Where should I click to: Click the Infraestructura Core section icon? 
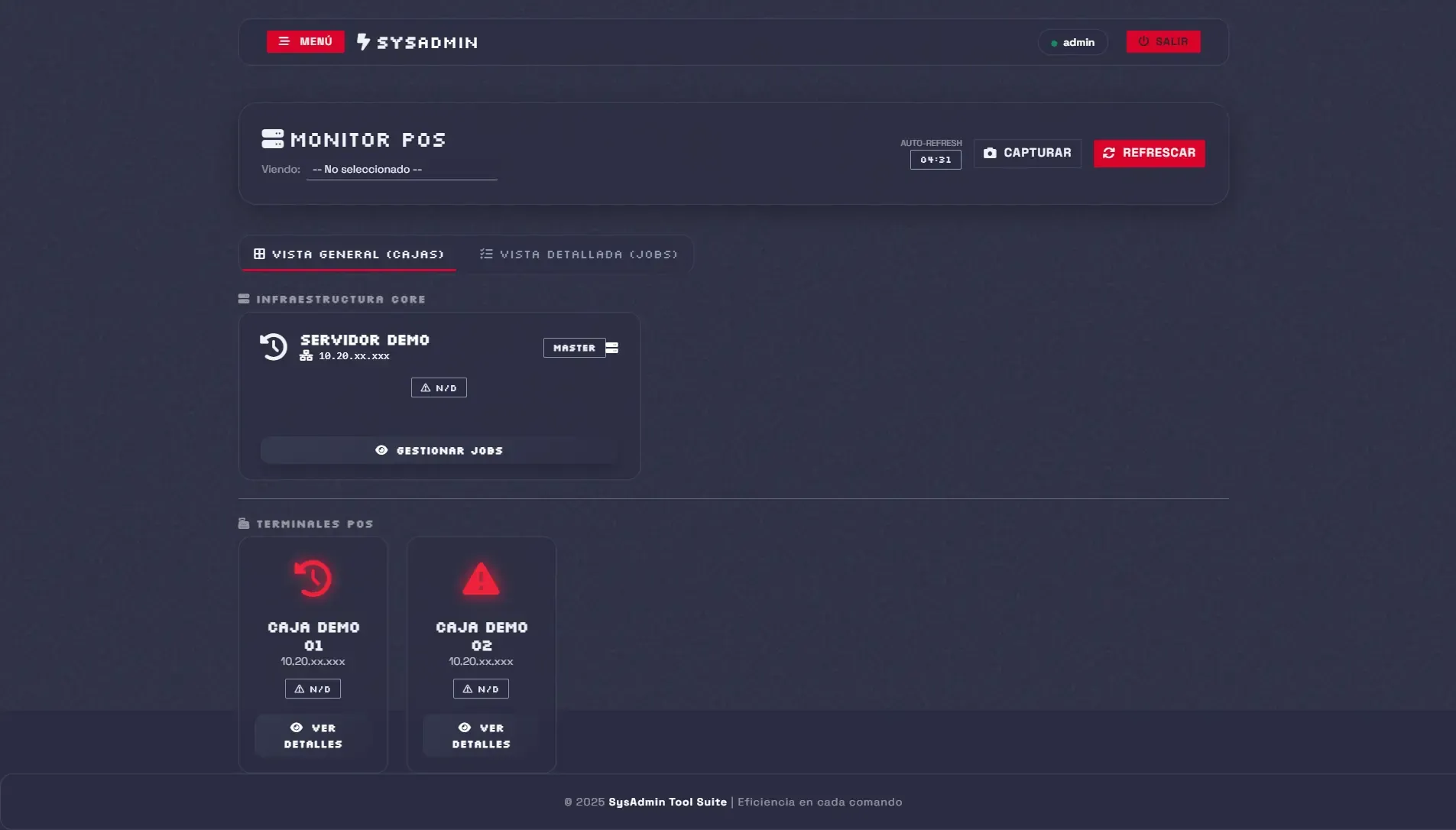[244, 299]
